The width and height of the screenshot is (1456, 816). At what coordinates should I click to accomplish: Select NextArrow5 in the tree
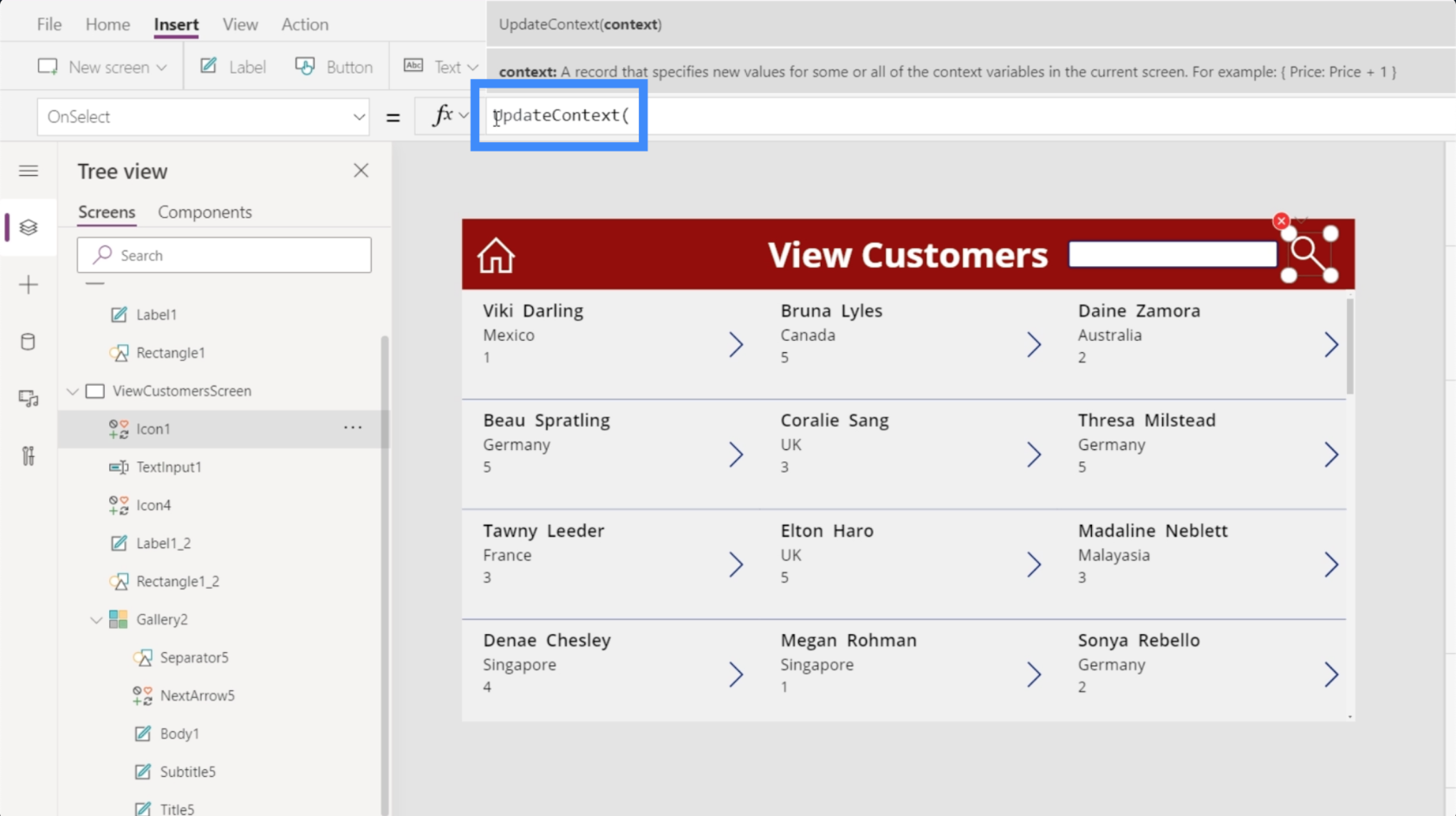tap(197, 696)
